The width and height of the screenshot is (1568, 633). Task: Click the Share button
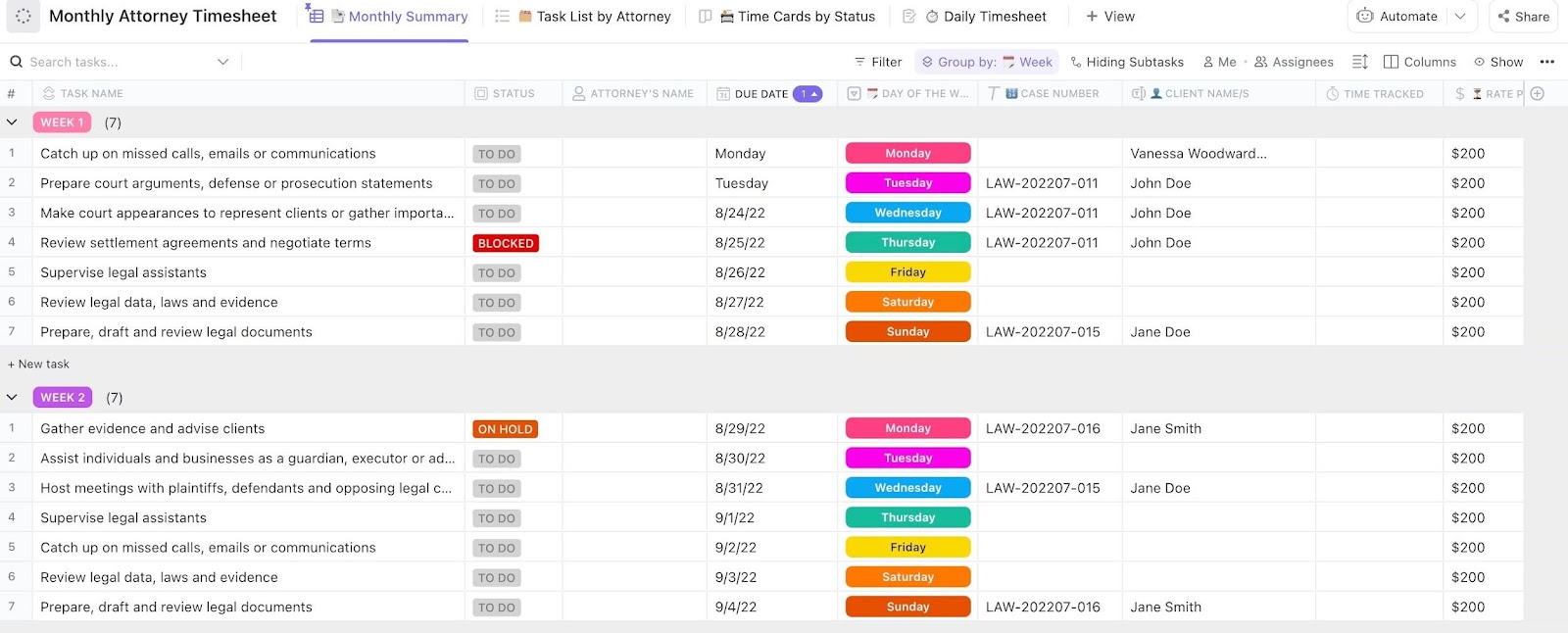pyautogui.click(x=1524, y=17)
